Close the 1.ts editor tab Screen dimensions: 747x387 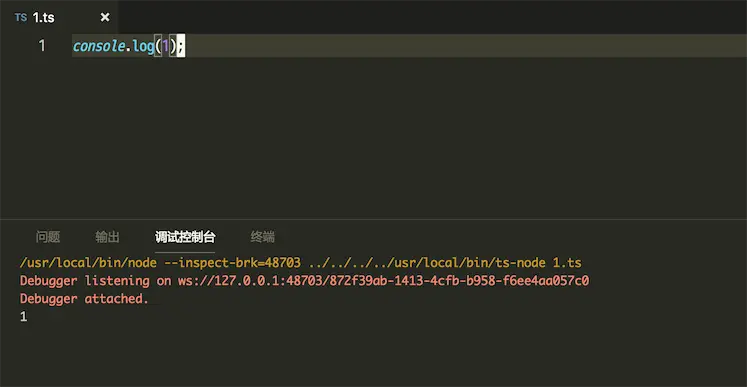point(105,18)
